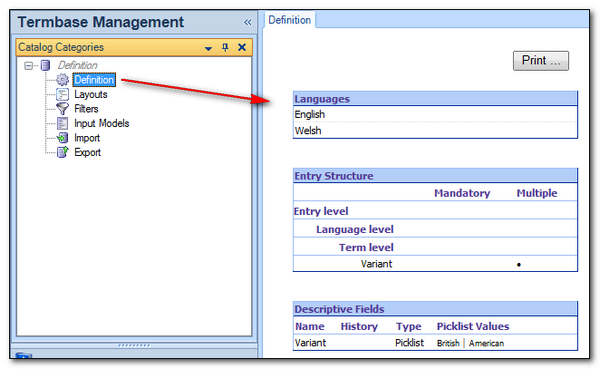
Task: Collapse the Definition termbase root node
Action: [28, 66]
